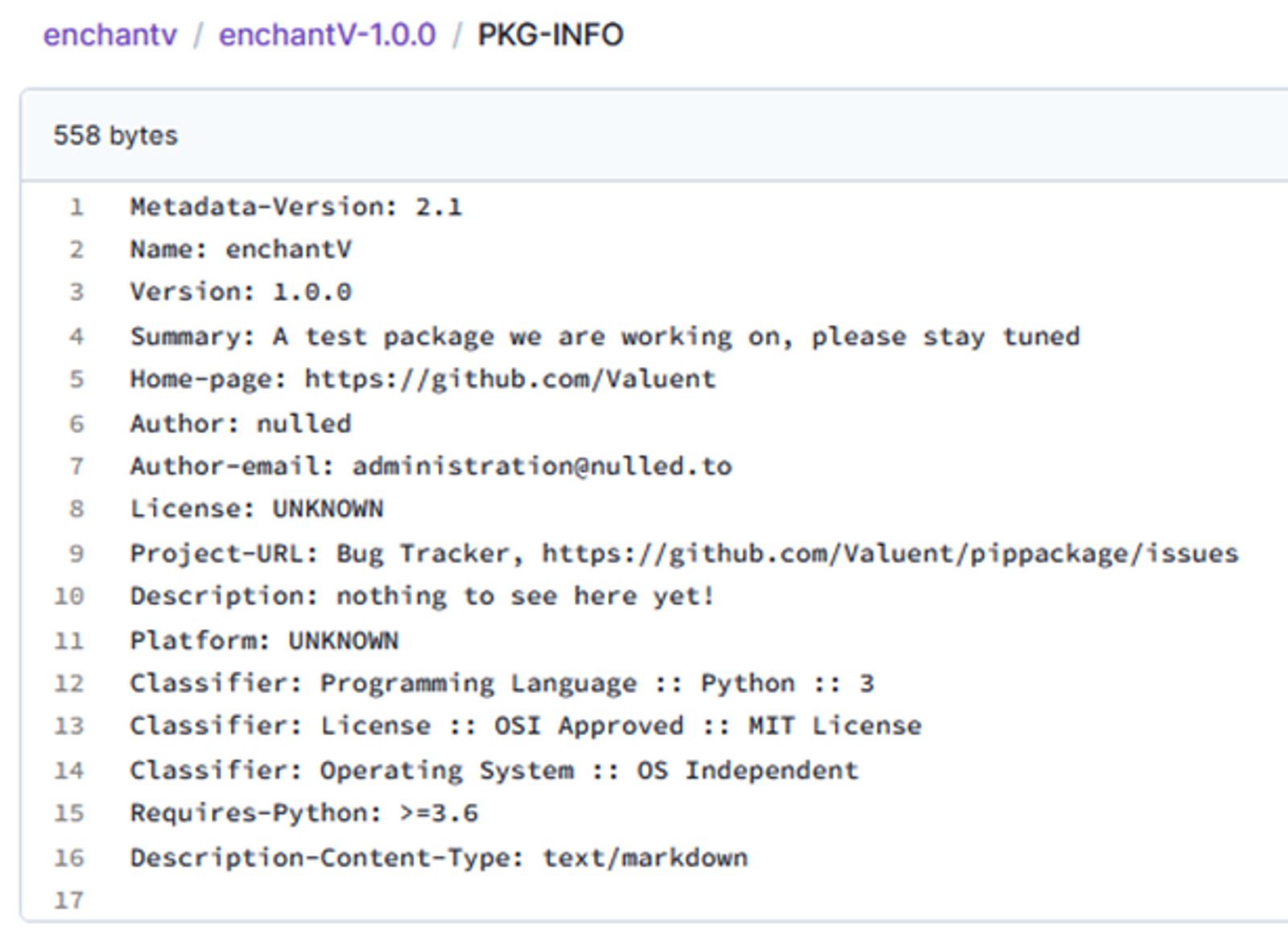Click the Summary line text
Screen dimensions: 1288x929
(605, 337)
